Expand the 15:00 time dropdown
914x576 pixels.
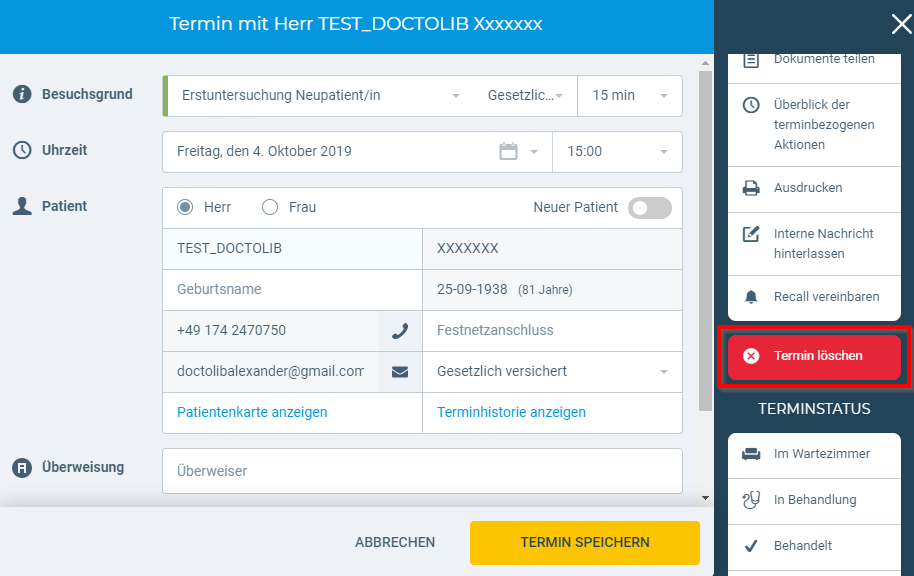(617, 152)
